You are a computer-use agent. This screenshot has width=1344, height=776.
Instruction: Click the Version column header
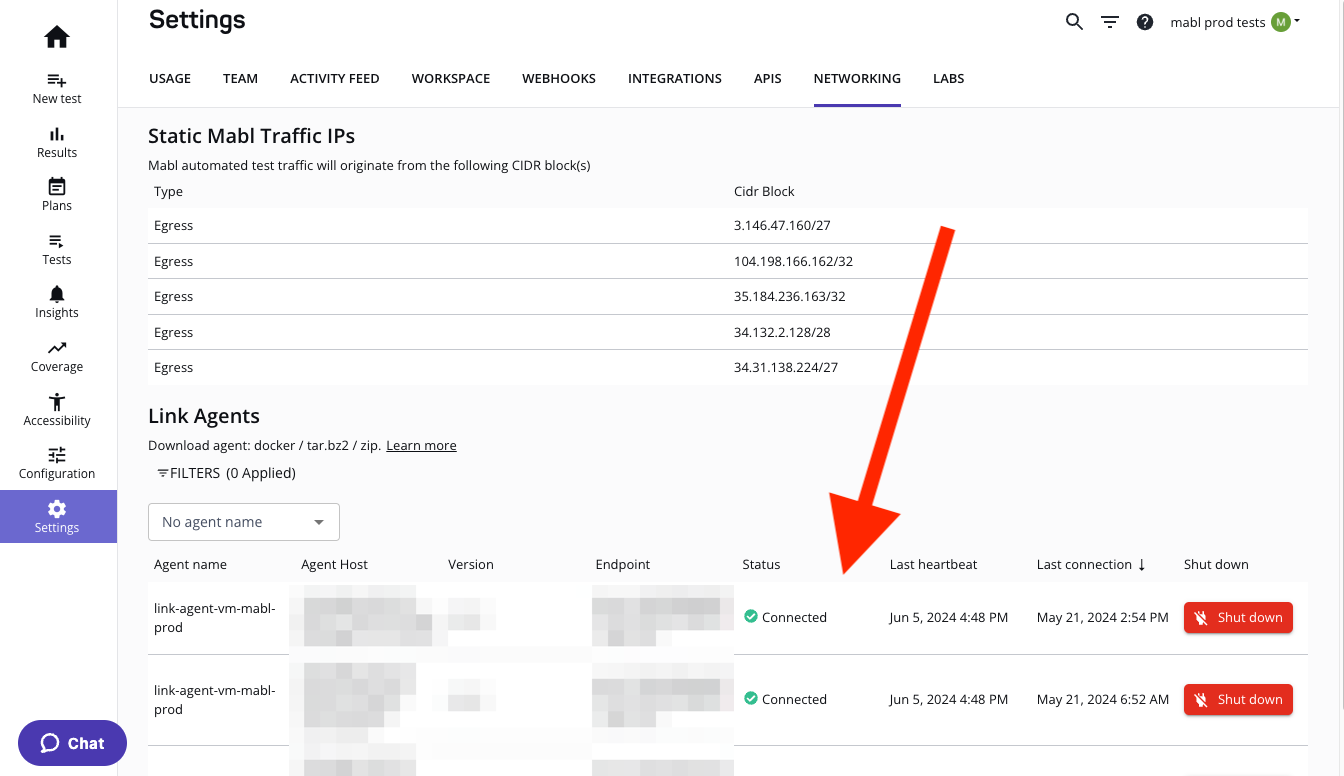pos(471,564)
